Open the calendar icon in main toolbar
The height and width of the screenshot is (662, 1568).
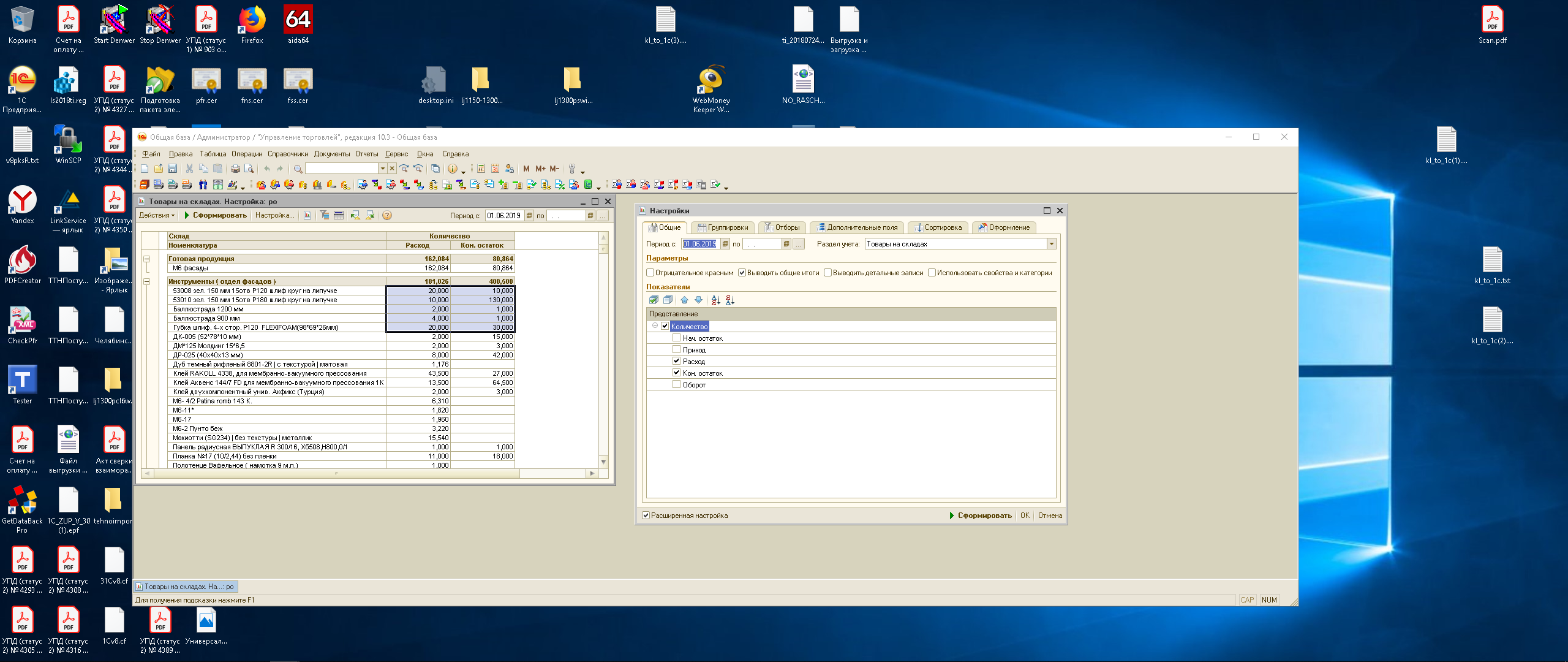[495, 169]
